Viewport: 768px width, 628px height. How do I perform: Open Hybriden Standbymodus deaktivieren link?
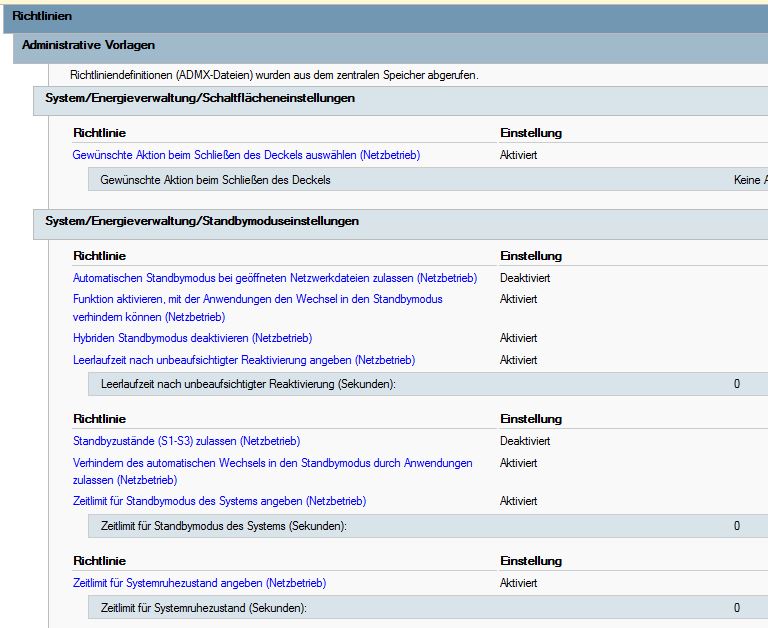point(192,338)
